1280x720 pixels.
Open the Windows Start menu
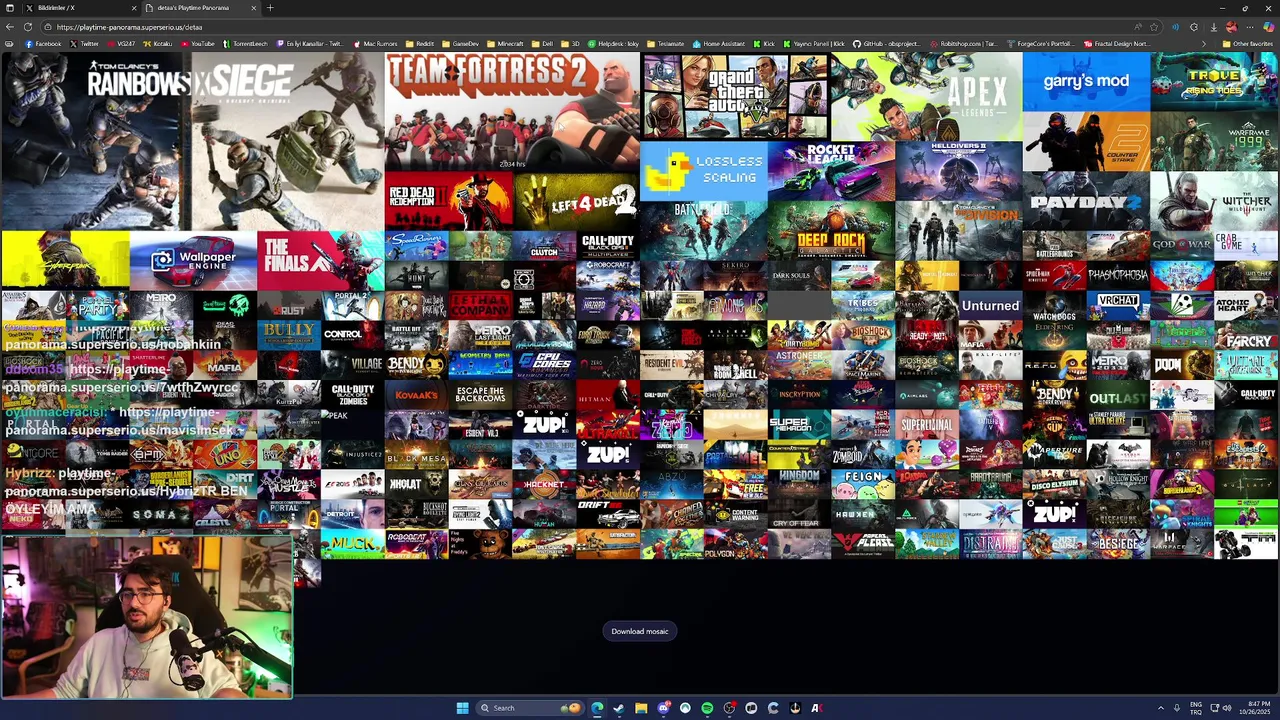(x=462, y=708)
